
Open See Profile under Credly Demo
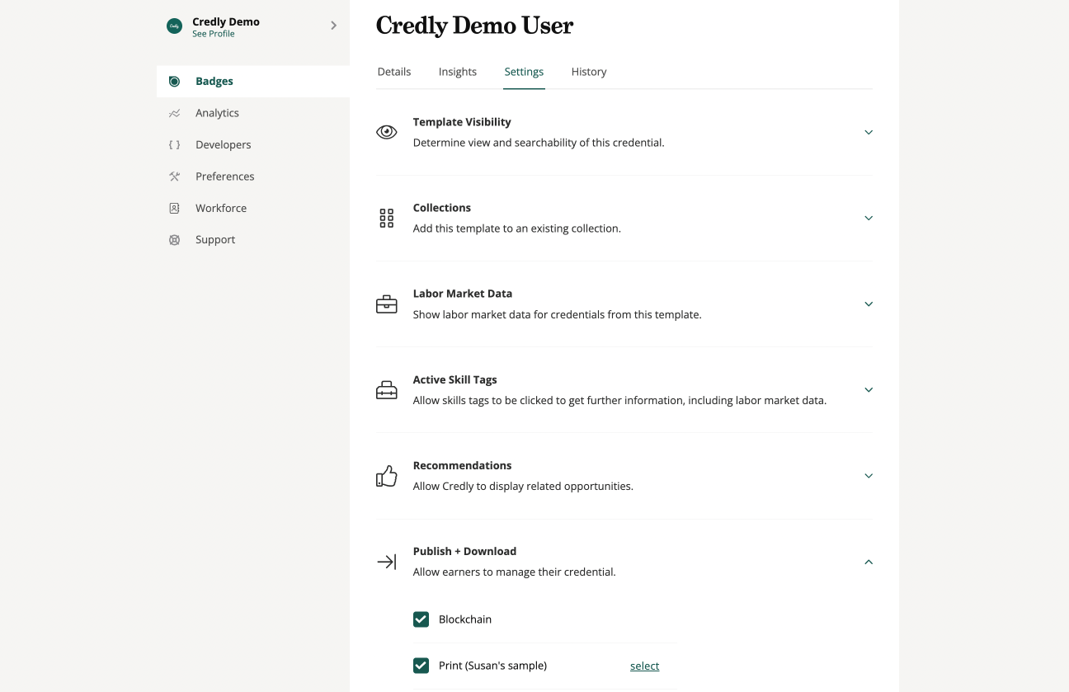[212, 33]
